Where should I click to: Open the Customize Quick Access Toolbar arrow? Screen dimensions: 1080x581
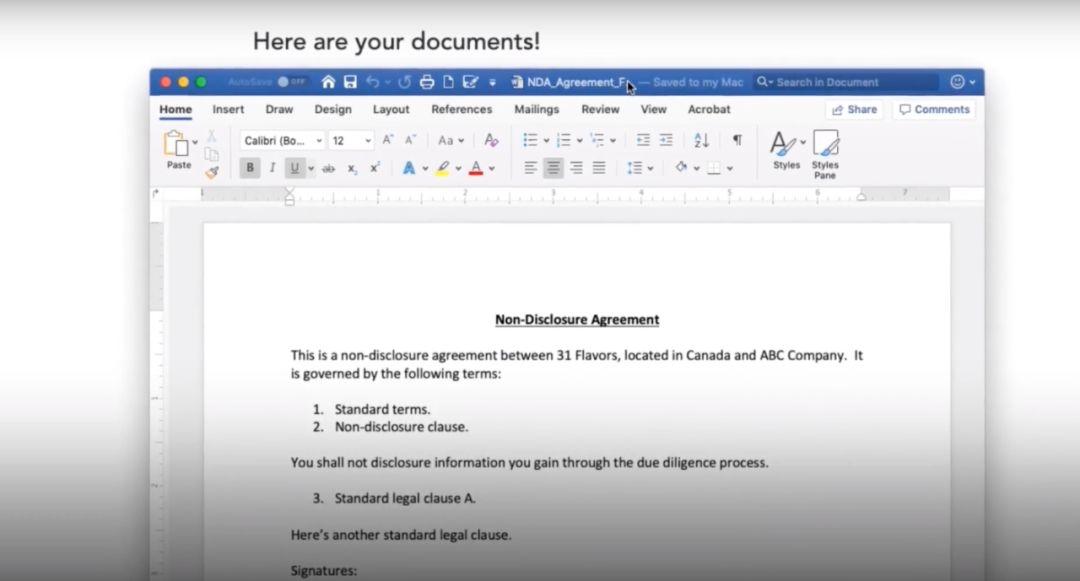point(492,83)
